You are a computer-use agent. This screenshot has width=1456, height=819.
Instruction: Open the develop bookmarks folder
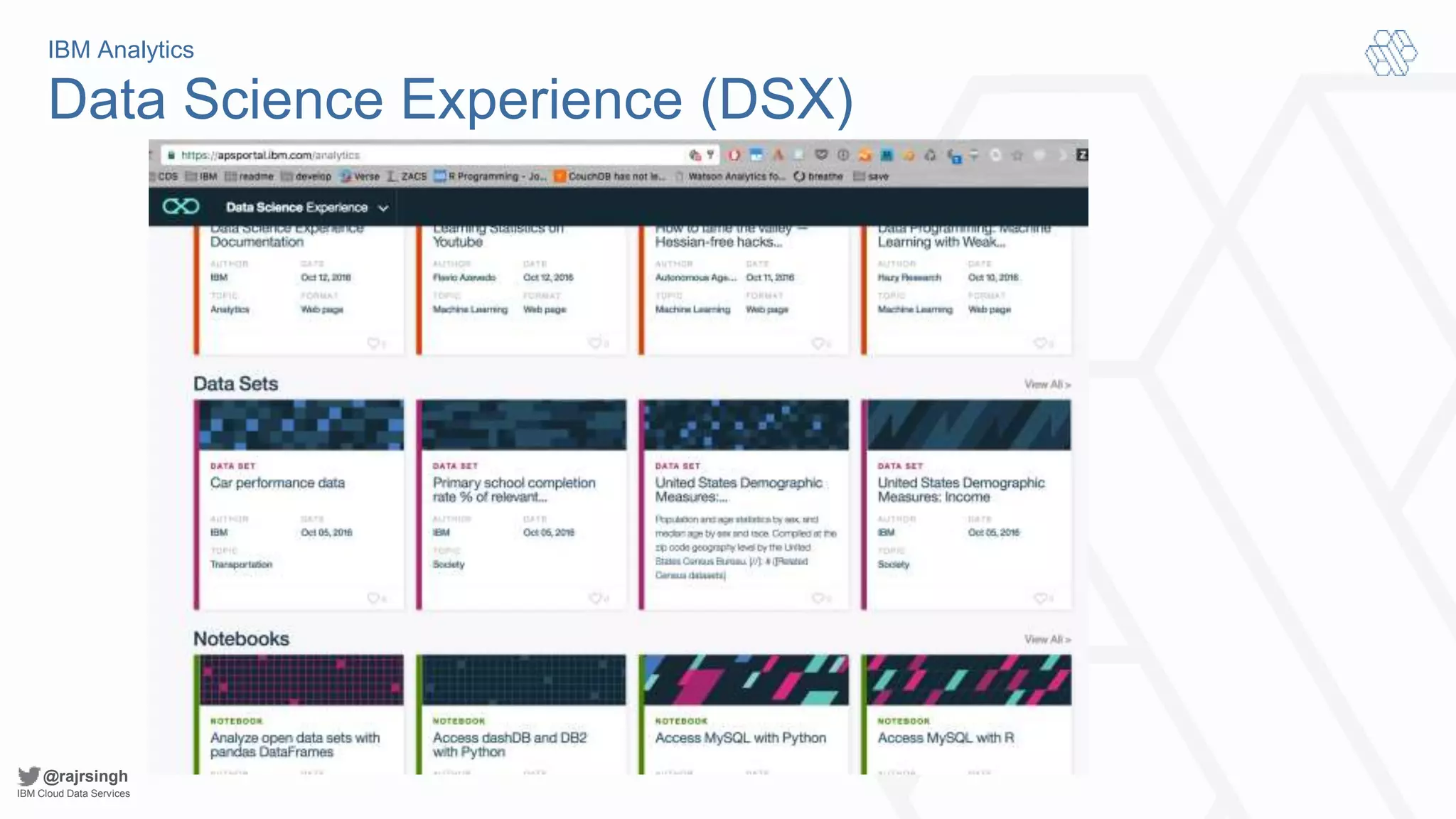click(x=306, y=176)
